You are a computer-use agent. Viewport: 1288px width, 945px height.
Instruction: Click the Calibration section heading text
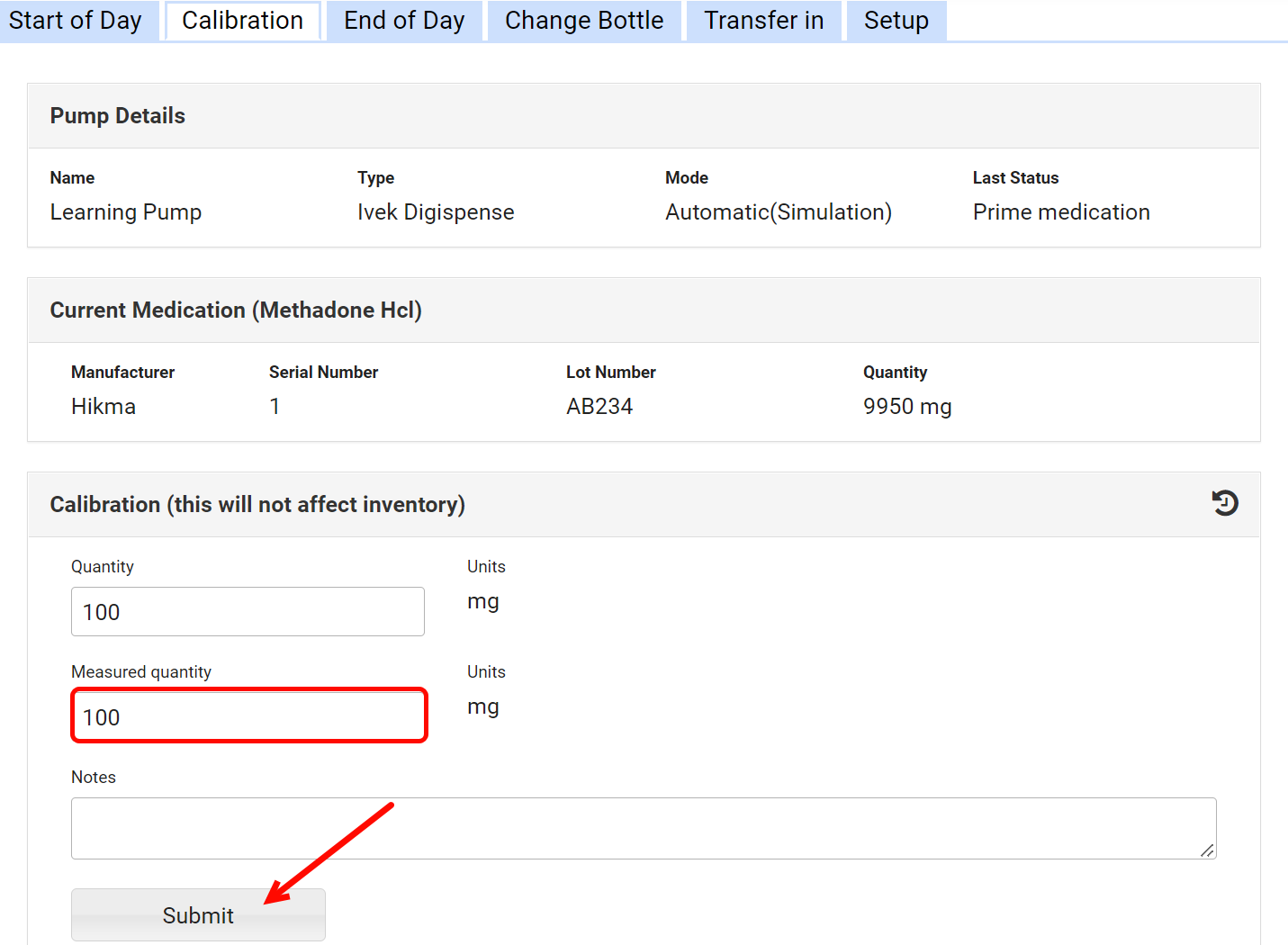[257, 505]
